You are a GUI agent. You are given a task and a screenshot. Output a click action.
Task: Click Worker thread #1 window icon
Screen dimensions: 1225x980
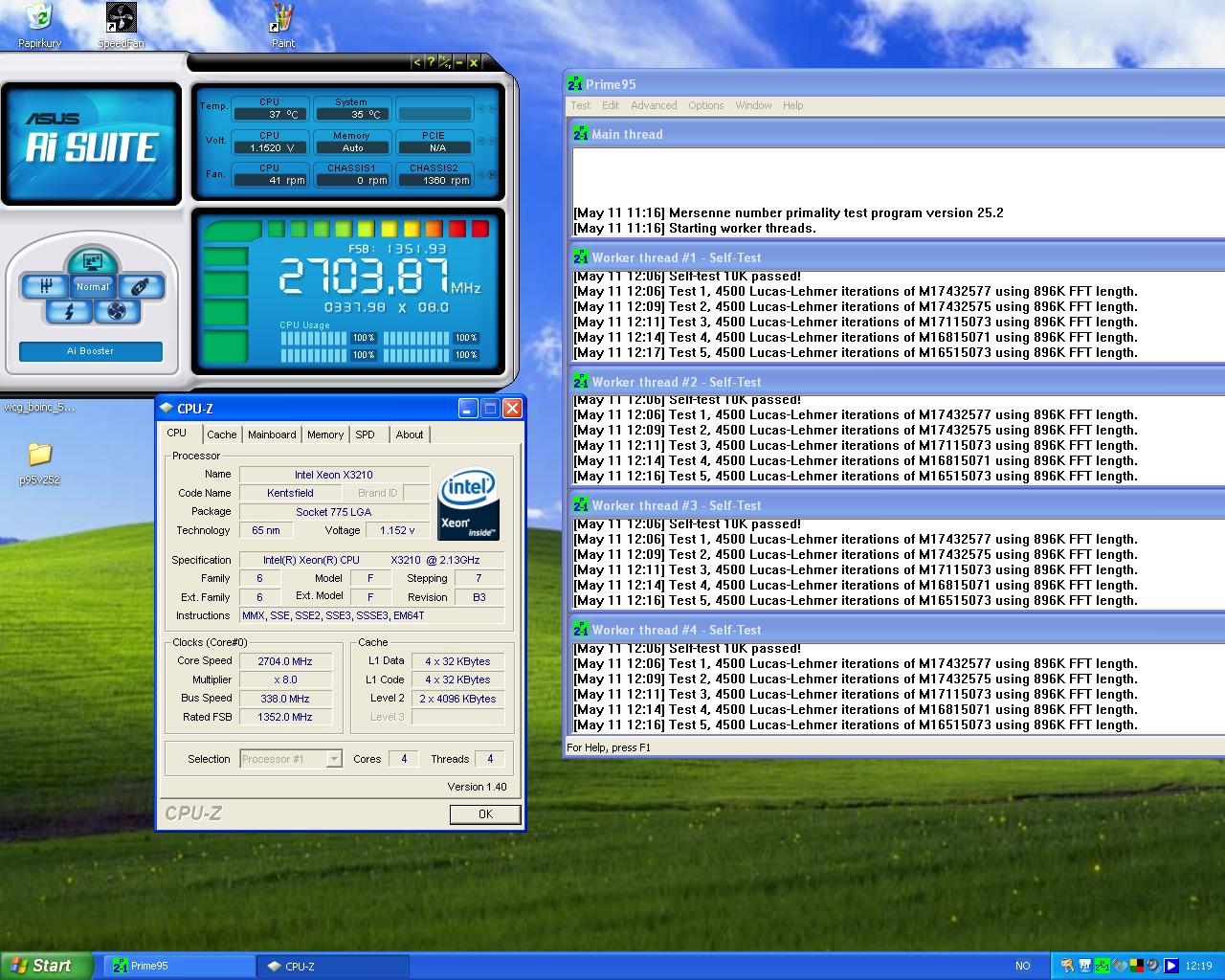coord(581,257)
